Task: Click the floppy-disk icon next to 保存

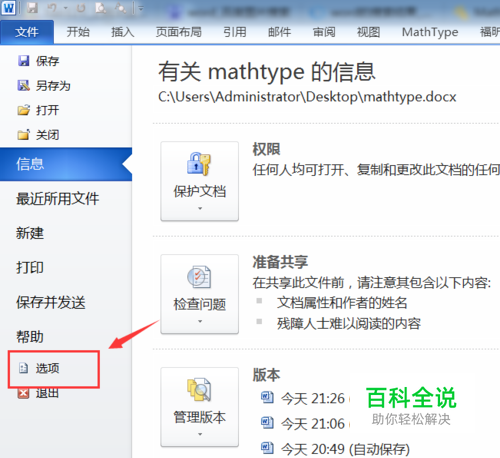Action: point(23,61)
